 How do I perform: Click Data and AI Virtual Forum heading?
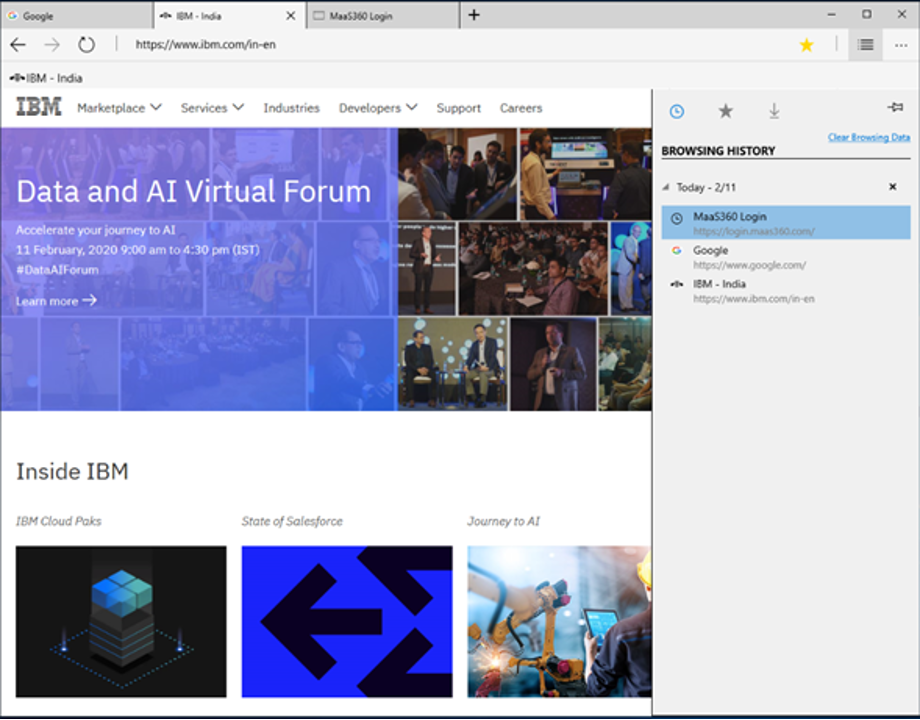point(194,191)
